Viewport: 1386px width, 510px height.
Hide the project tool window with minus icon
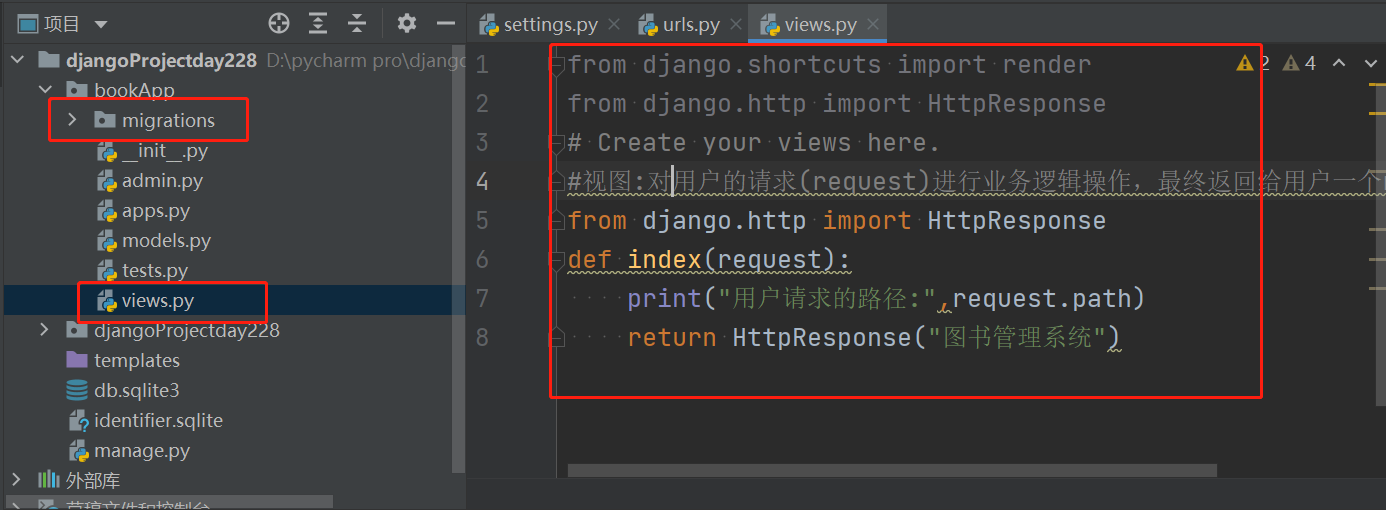pos(445,23)
